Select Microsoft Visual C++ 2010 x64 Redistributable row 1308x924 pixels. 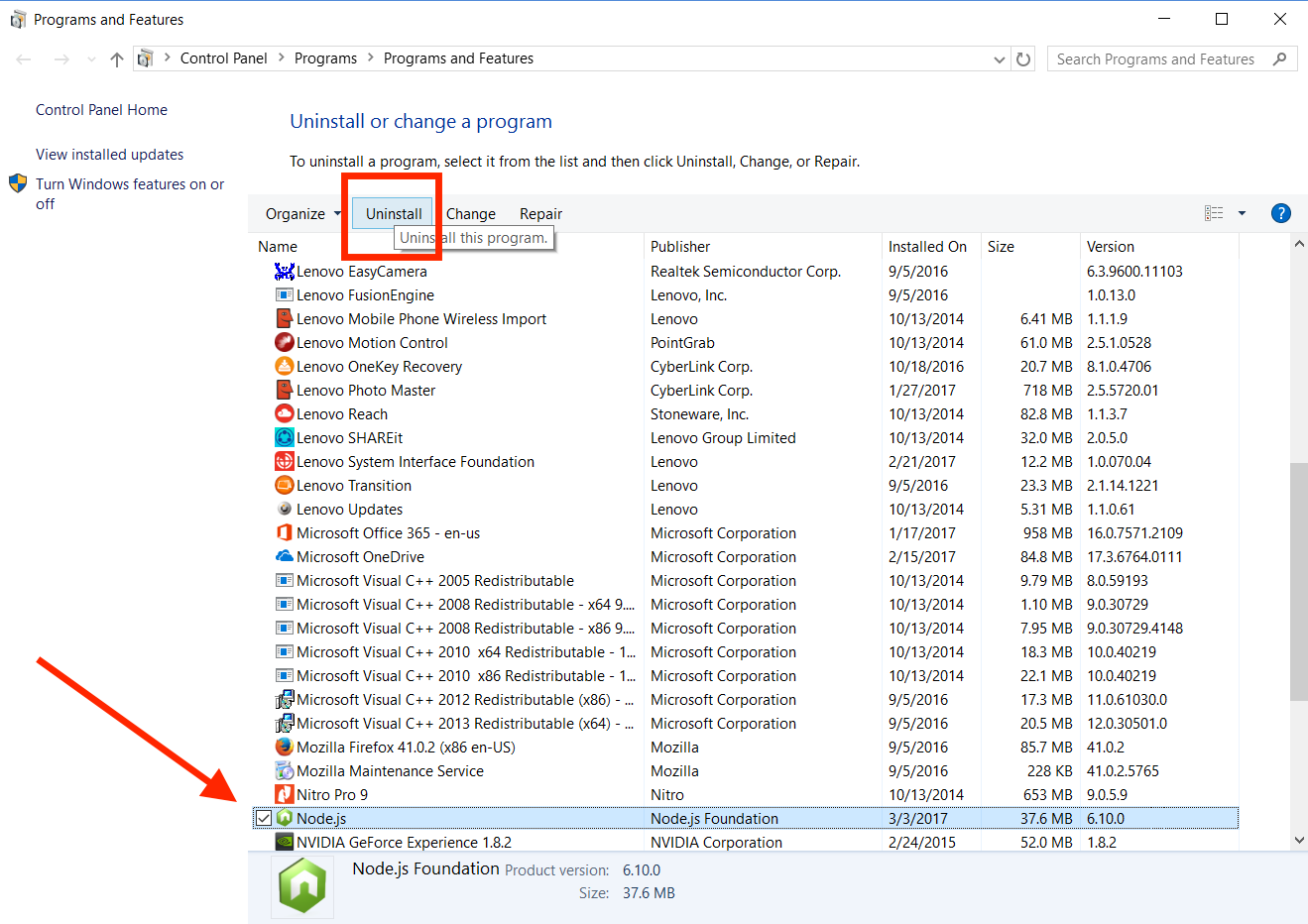(744, 651)
